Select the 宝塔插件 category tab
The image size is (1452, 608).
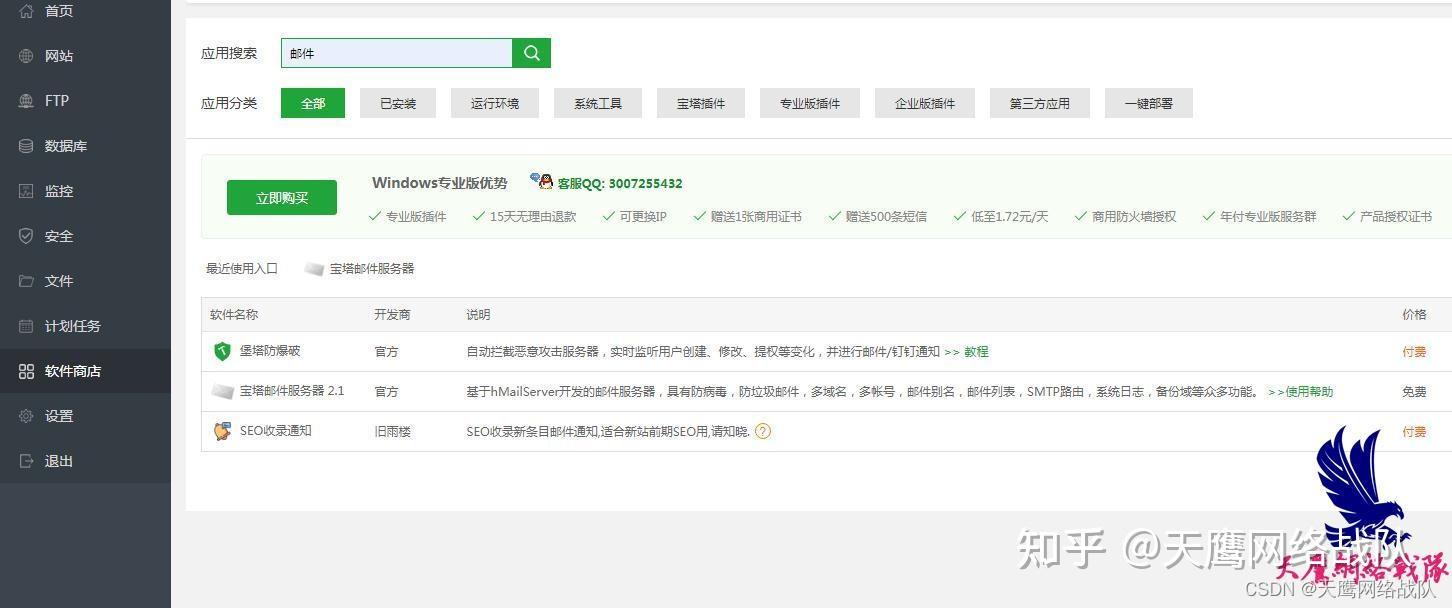pos(701,103)
